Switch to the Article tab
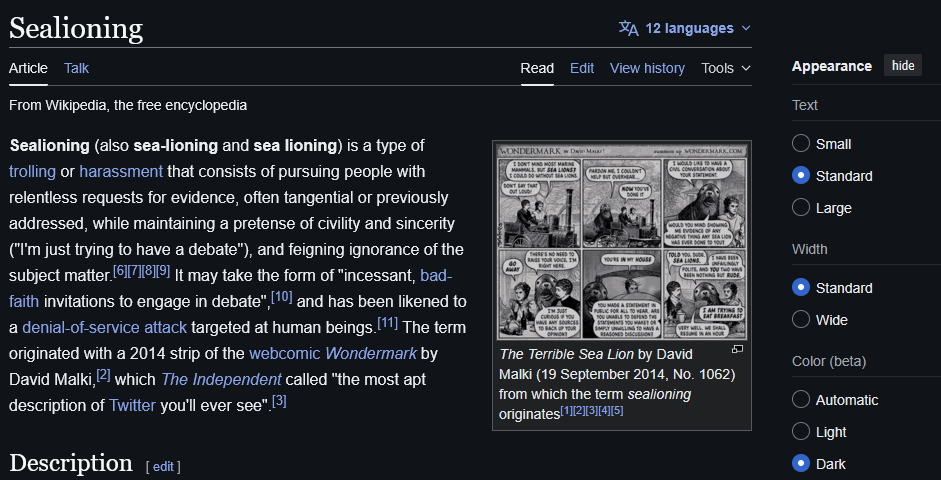Viewport: 941px width, 480px height. point(28,68)
